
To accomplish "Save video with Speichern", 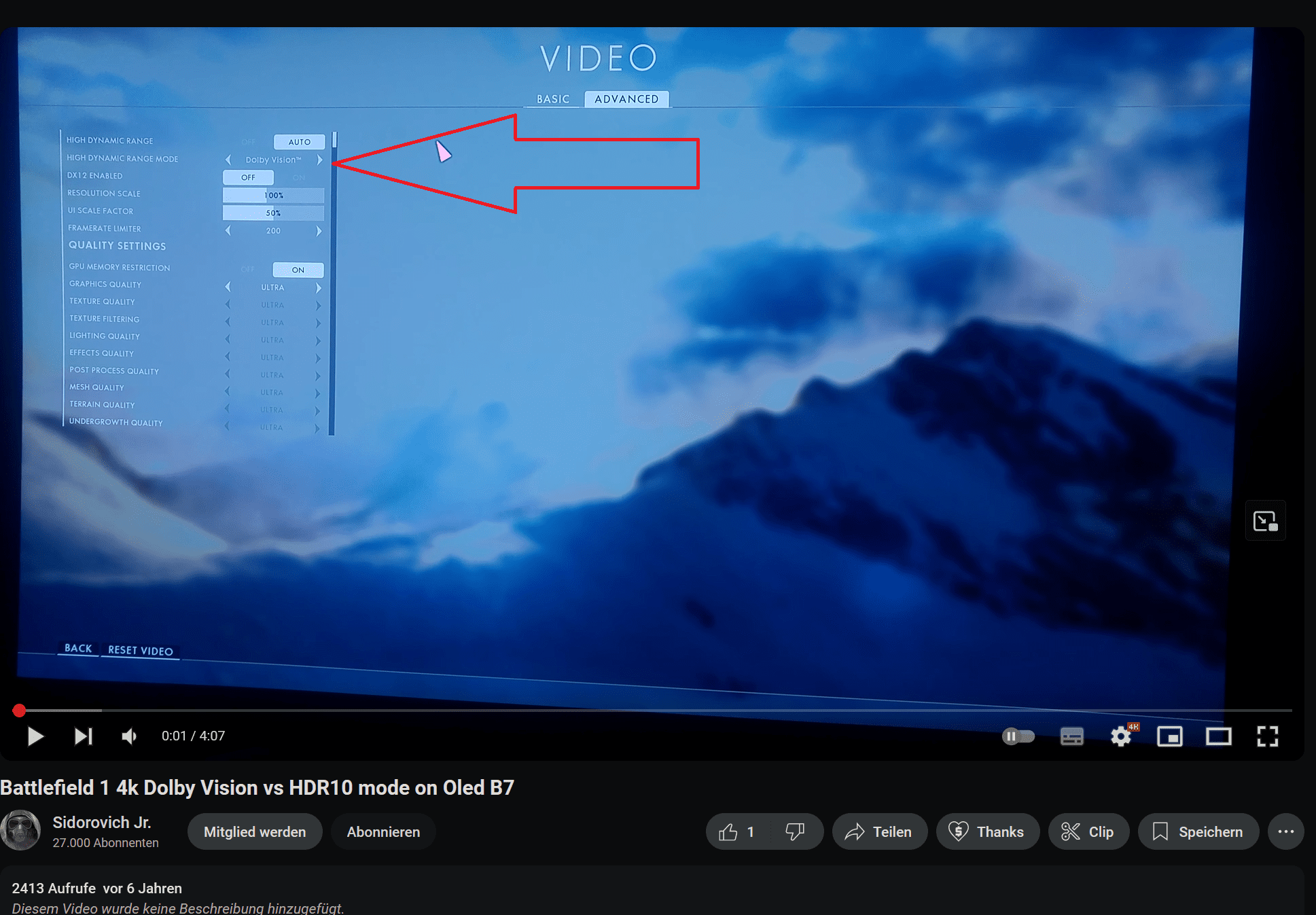I will (x=1198, y=832).
